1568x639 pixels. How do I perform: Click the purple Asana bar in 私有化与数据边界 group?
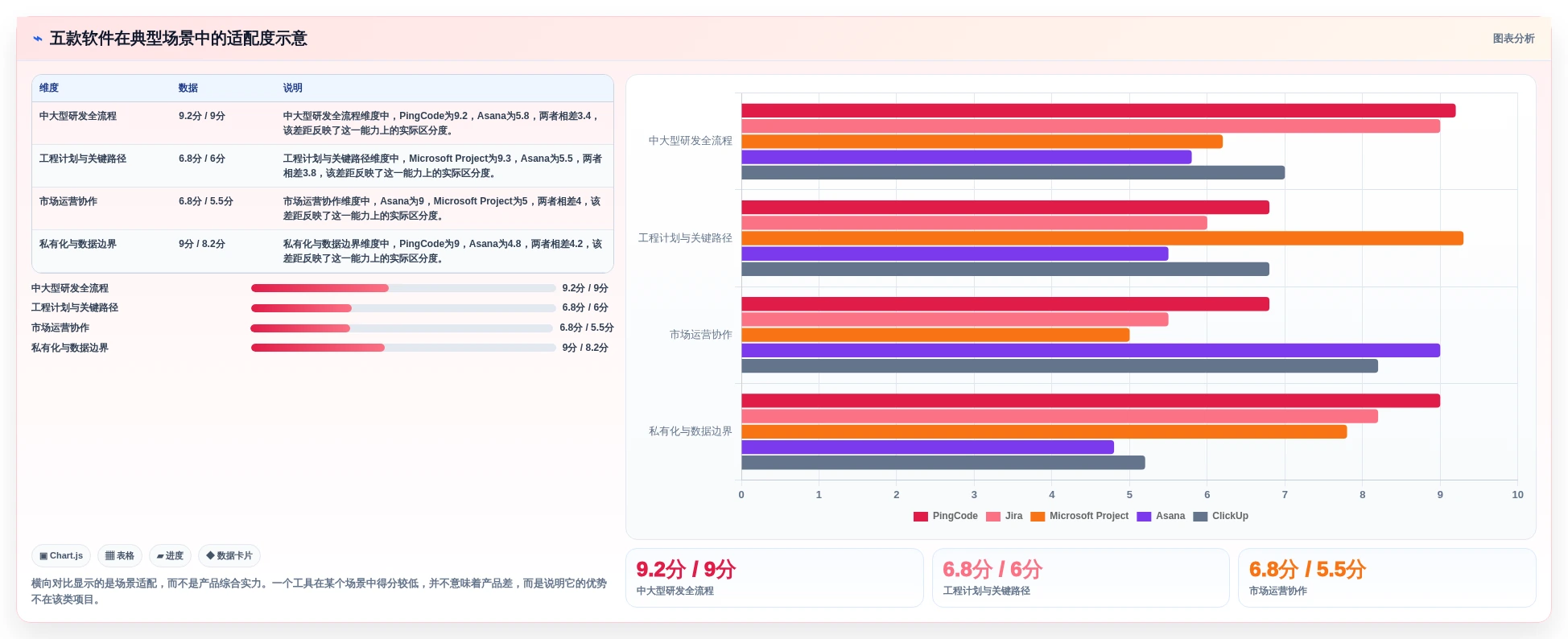[927, 447]
